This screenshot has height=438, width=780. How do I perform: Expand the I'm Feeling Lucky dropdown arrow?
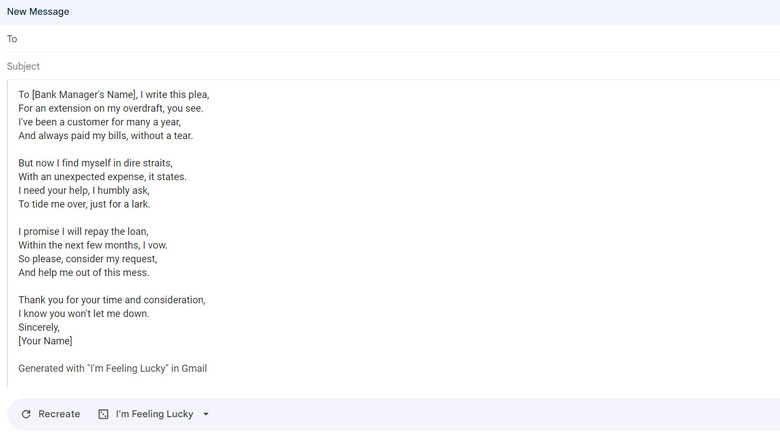coord(206,414)
